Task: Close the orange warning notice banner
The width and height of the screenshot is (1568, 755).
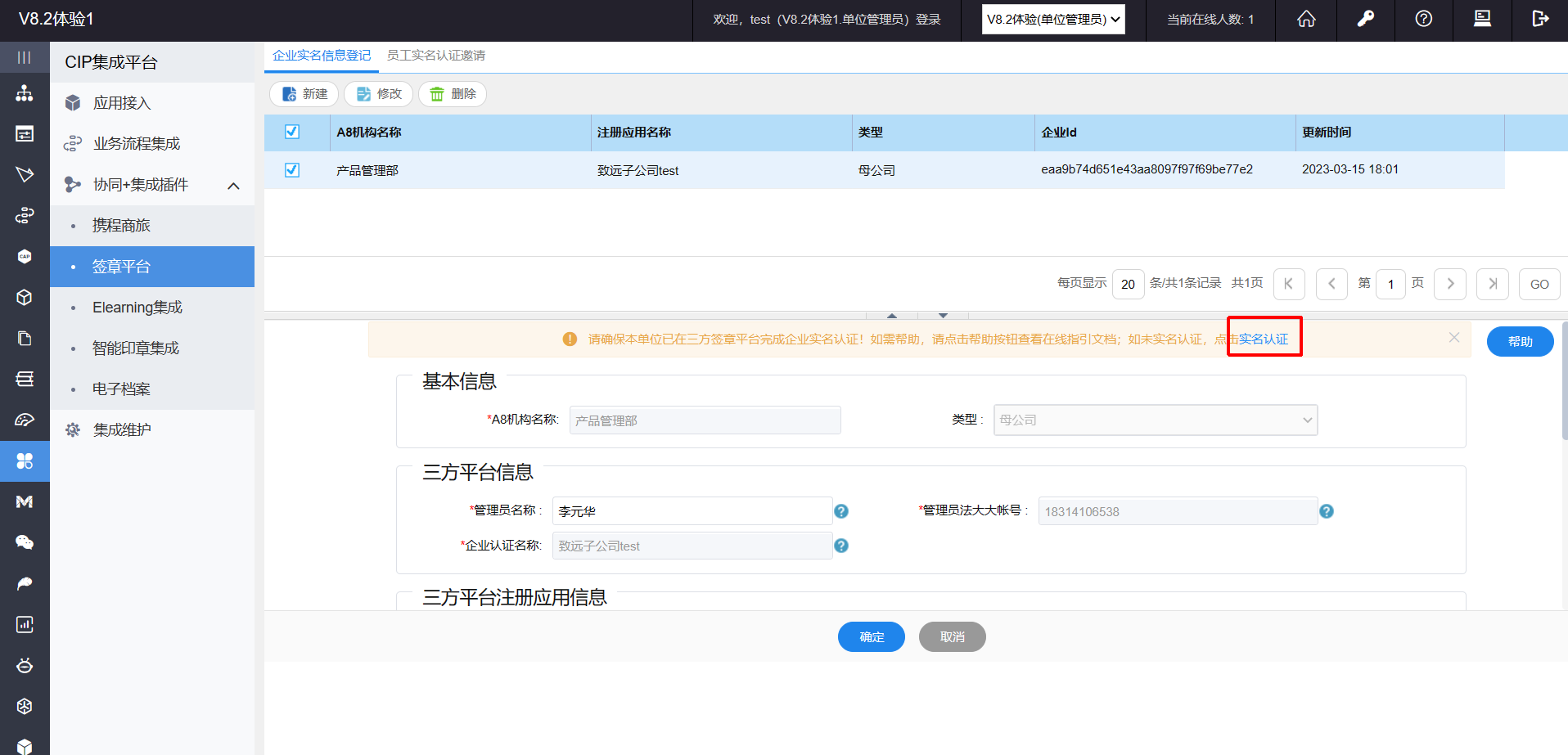Action: [1453, 338]
